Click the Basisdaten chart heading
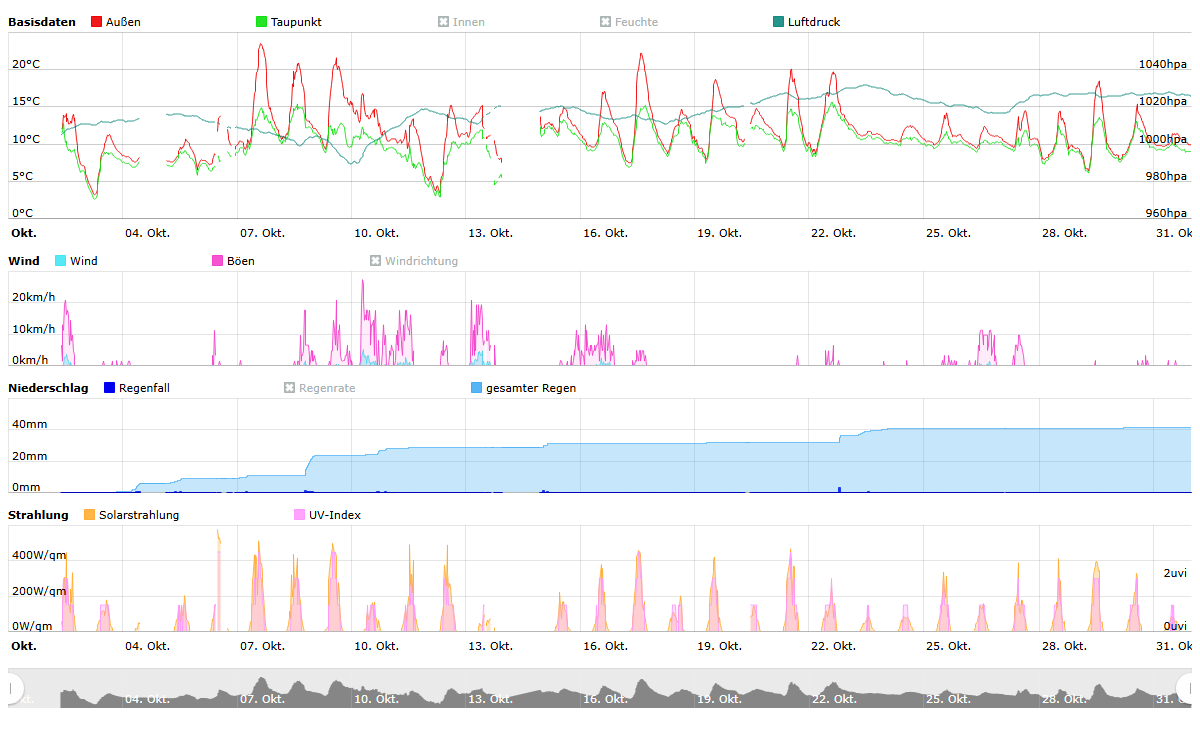The image size is (1200, 750). pyautogui.click(x=42, y=22)
